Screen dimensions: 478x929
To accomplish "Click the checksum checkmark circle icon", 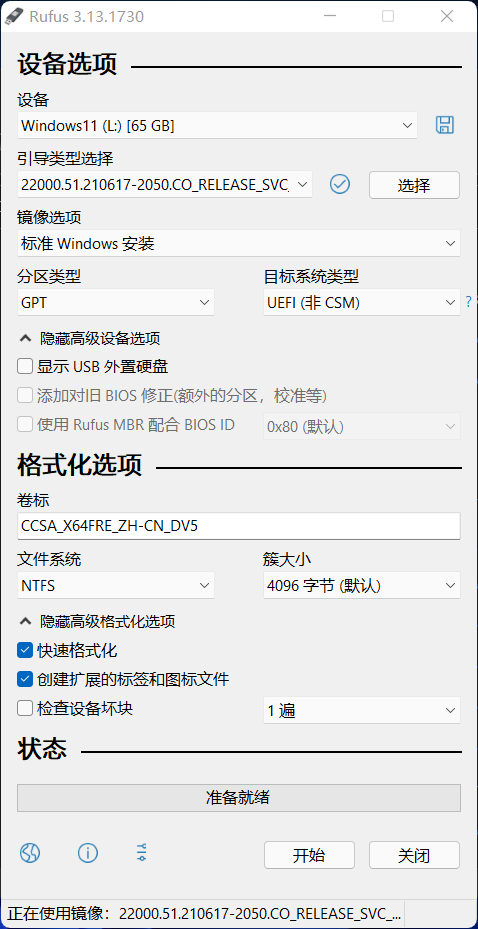I will pyautogui.click(x=340, y=184).
